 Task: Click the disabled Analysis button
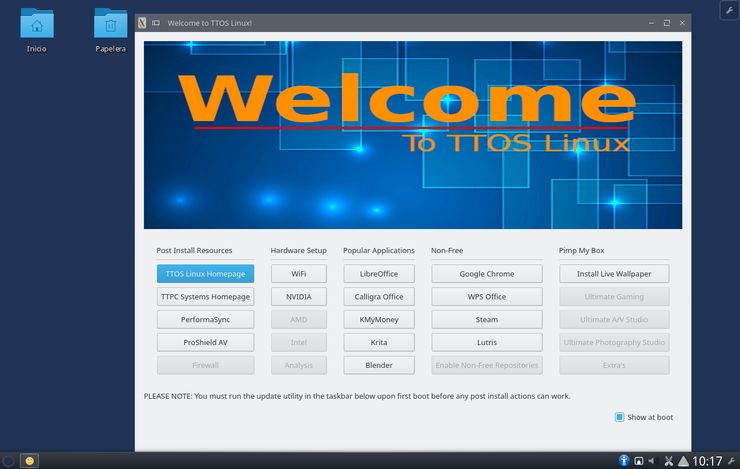299,365
